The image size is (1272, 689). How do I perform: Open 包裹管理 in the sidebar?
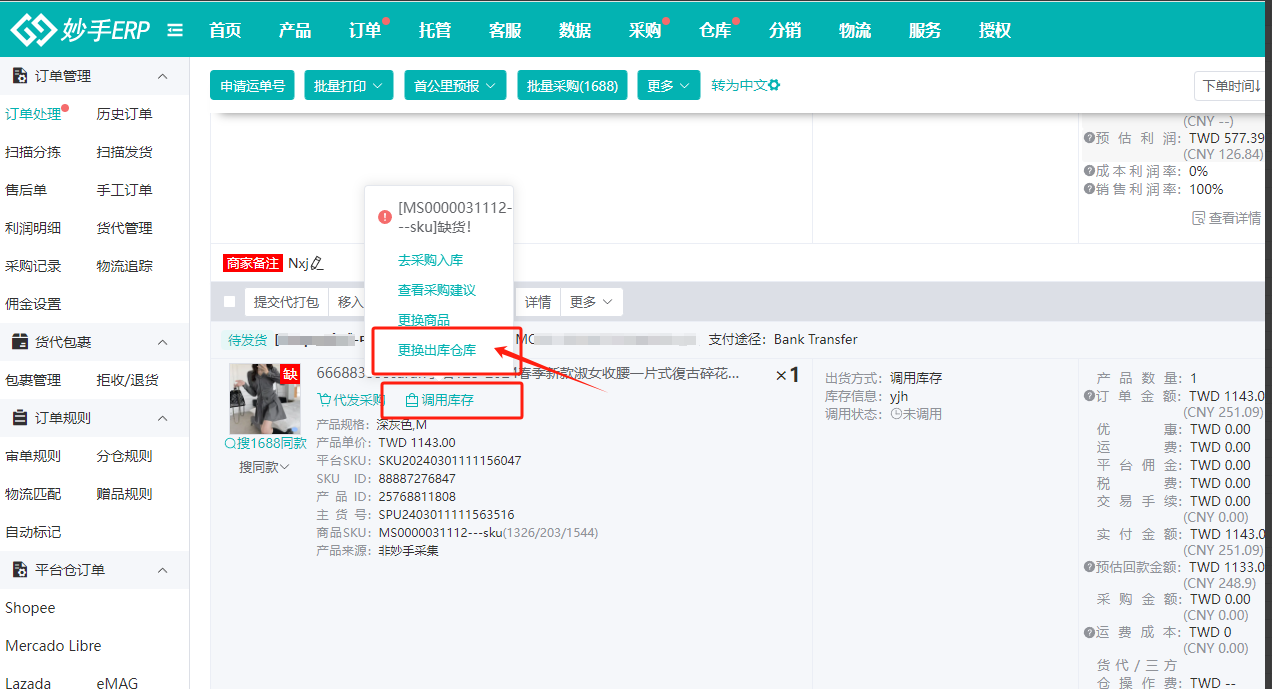tap(33, 380)
